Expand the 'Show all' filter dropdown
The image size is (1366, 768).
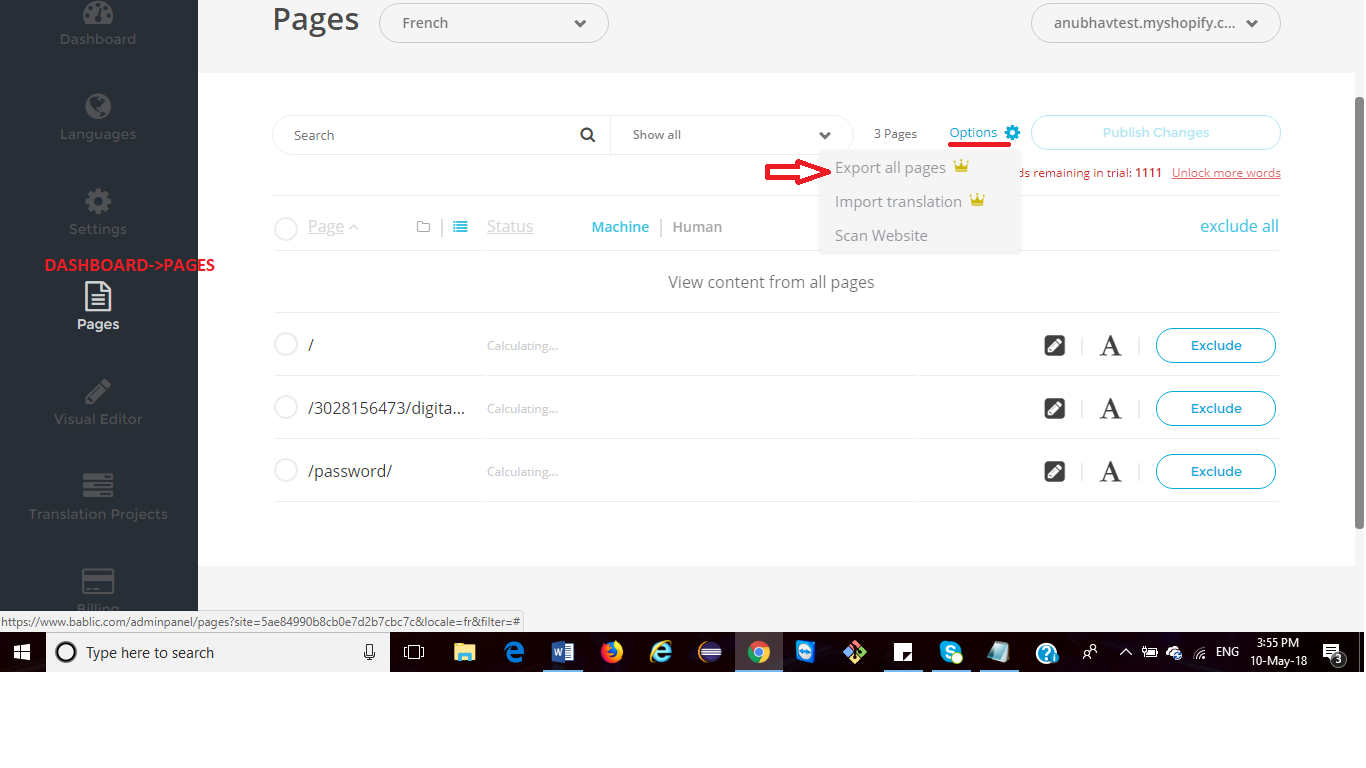click(732, 135)
